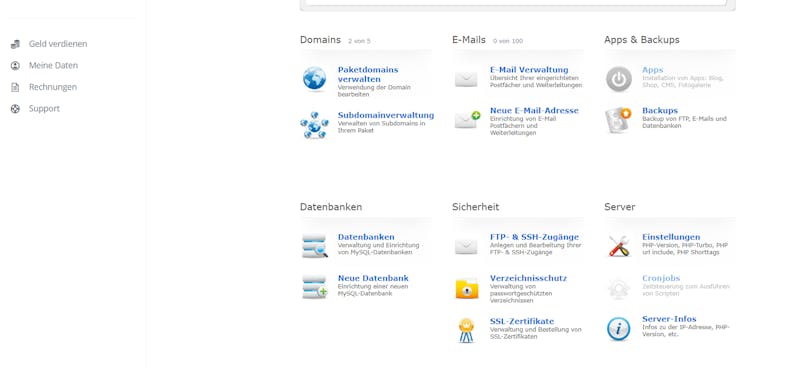800x368 pixels.
Task: Click the text "Verwendung der Domain bearbeiten"
Action: [x=374, y=91]
